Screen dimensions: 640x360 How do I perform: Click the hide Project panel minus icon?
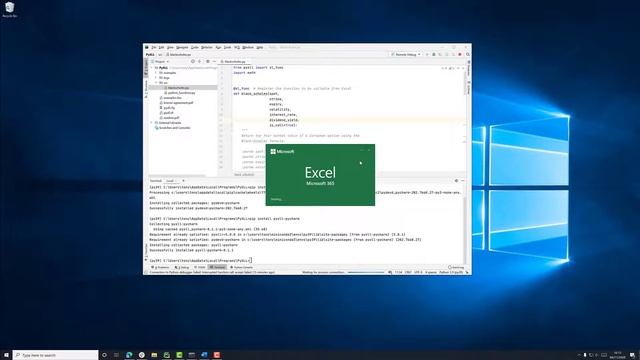[x=214, y=62]
